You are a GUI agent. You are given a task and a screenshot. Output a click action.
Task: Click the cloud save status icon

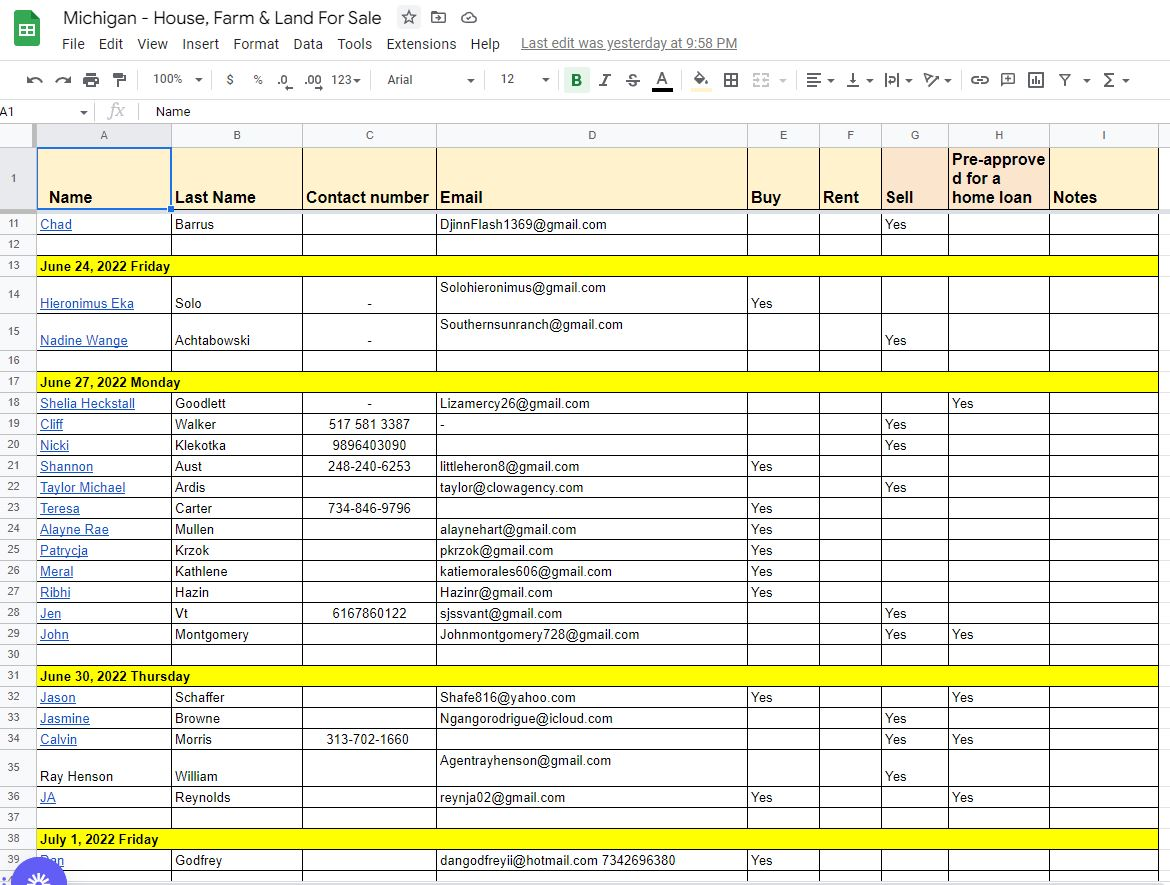(x=469, y=17)
